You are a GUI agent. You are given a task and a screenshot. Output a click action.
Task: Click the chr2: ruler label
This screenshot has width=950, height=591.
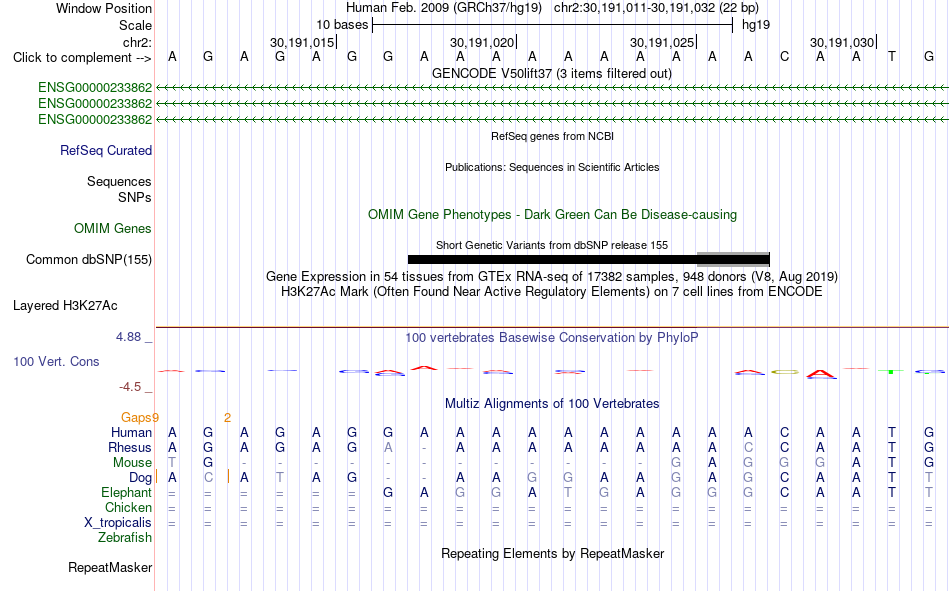(x=137, y=42)
